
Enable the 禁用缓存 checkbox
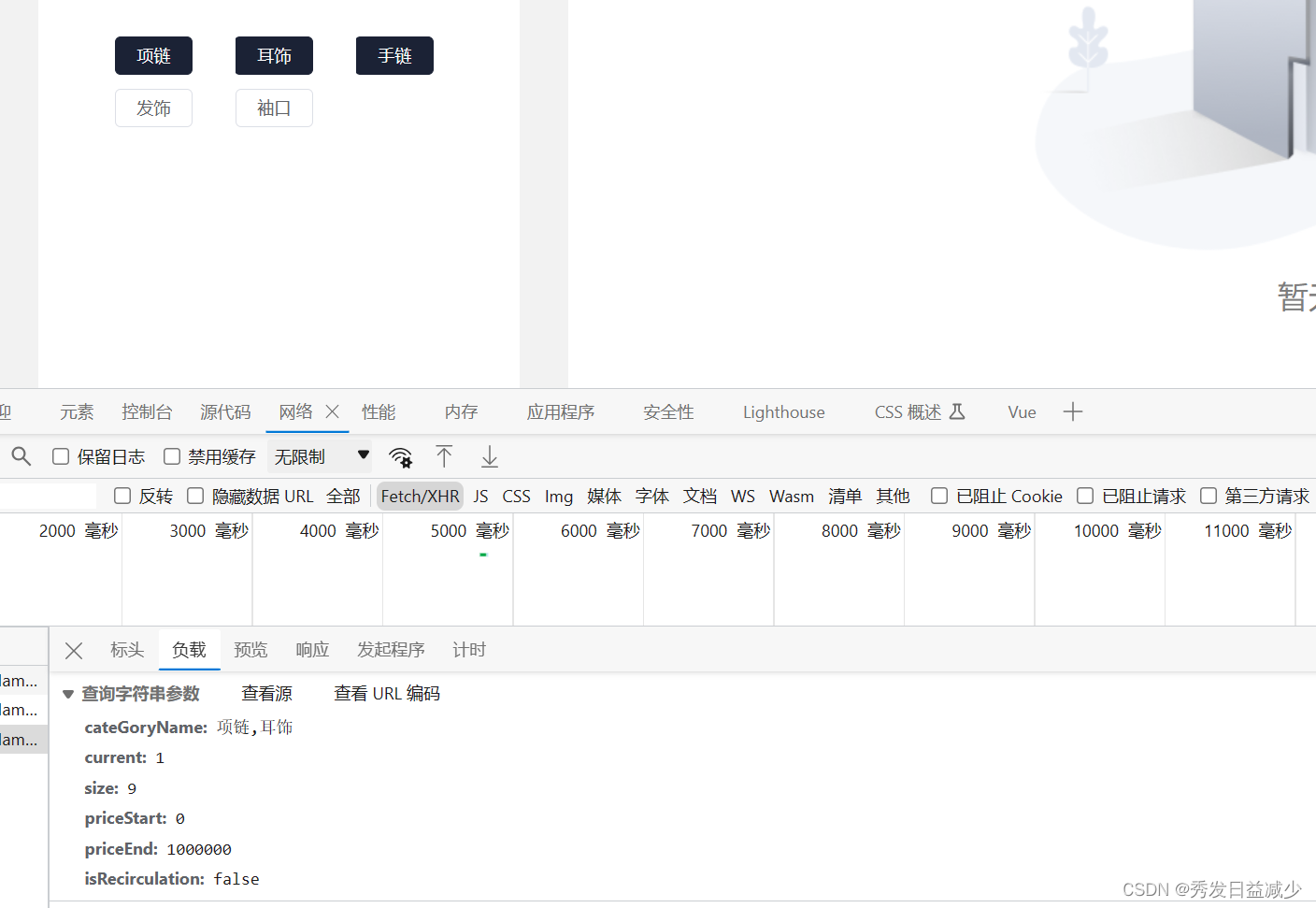(x=172, y=456)
